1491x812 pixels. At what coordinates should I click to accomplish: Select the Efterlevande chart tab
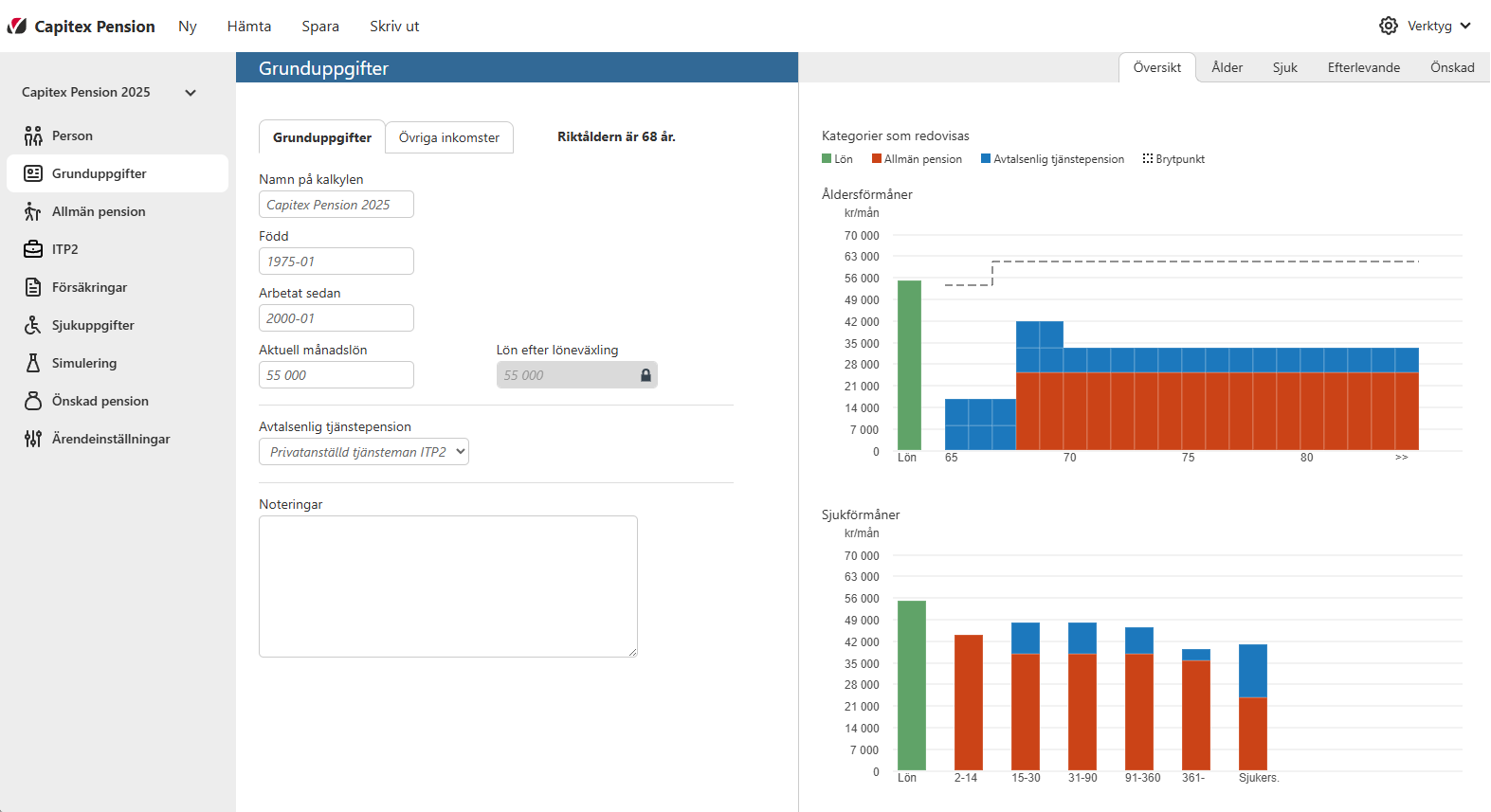click(1363, 67)
